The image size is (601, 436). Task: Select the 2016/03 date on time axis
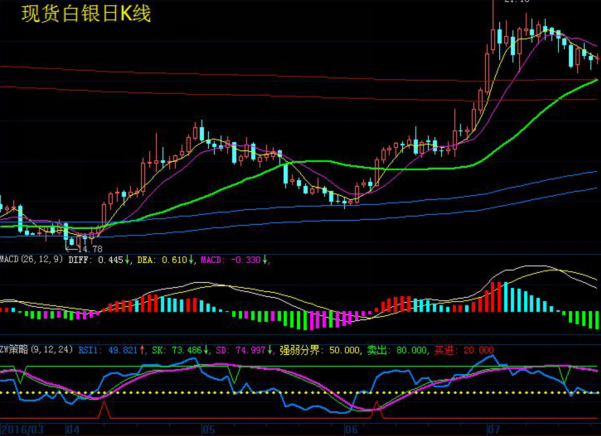click(x=22, y=429)
